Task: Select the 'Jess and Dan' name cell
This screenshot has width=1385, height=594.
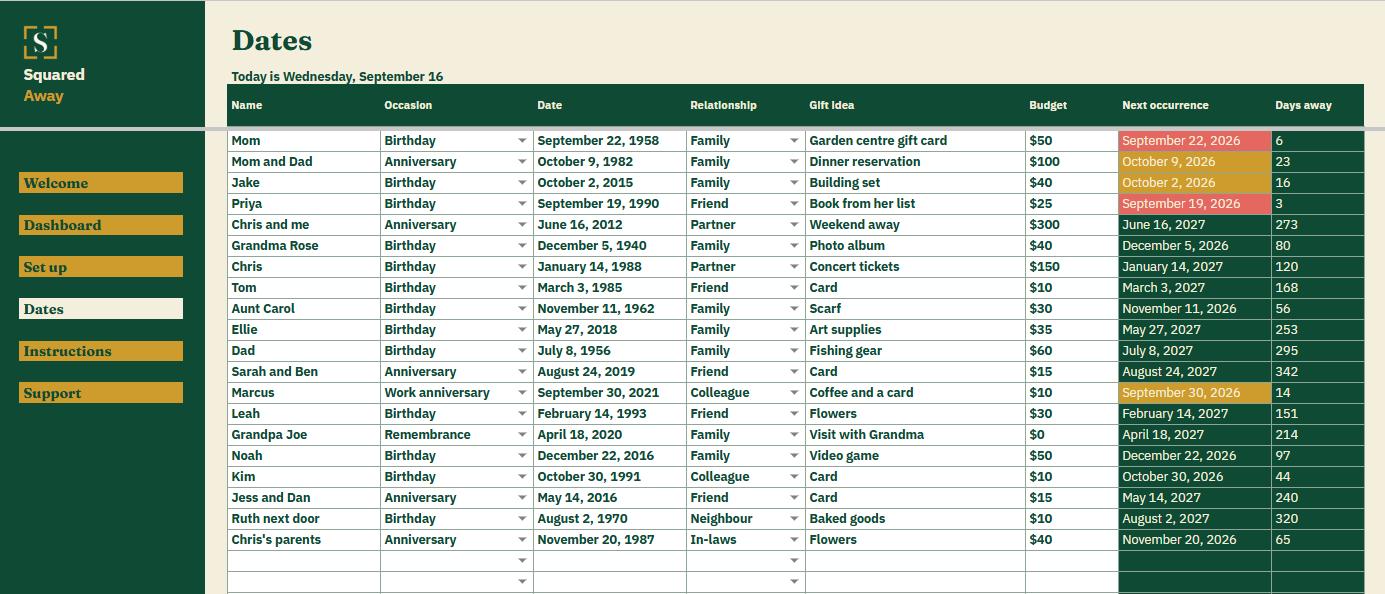Action: pos(304,498)
